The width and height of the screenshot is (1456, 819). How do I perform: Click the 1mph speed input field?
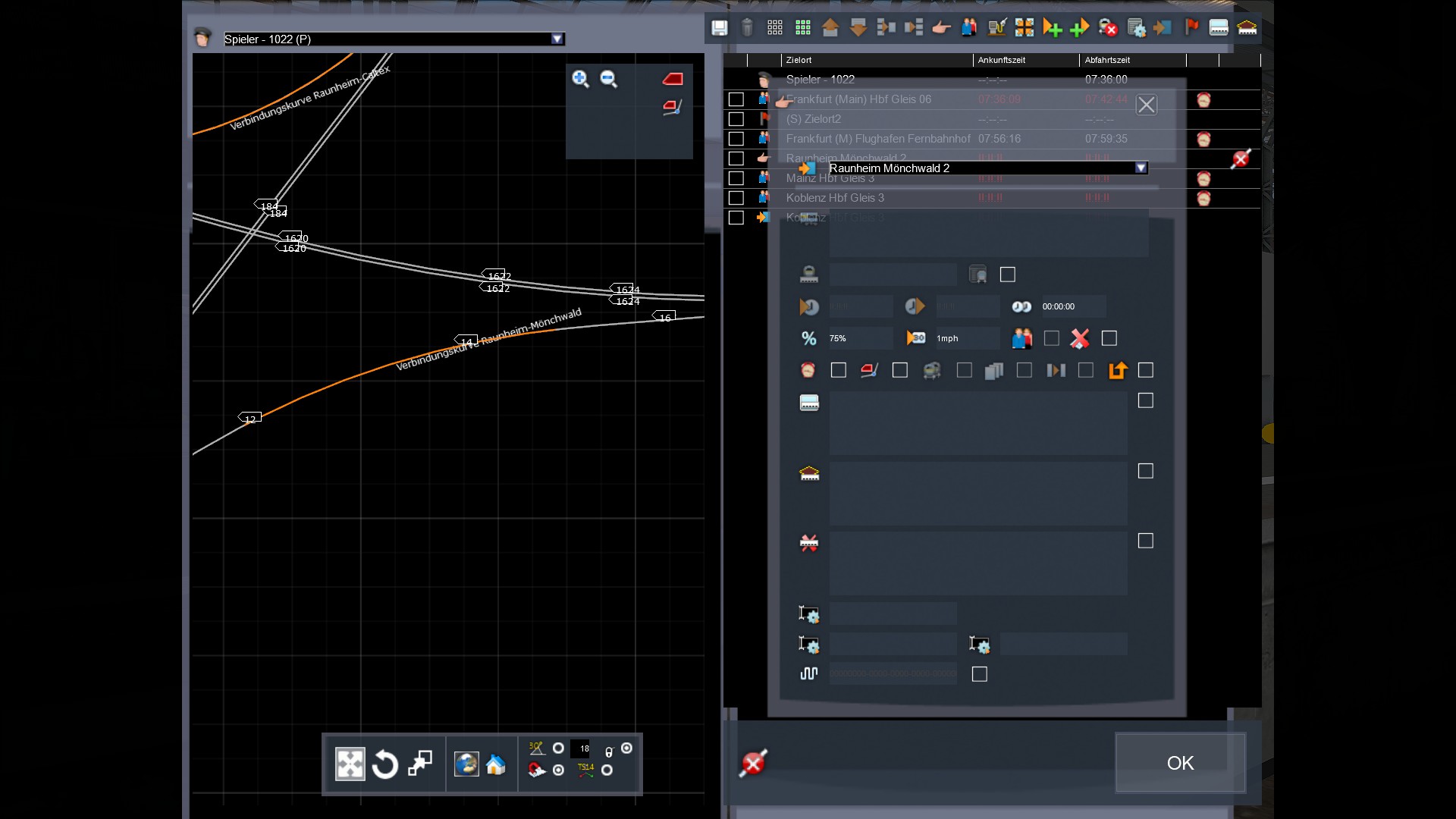967,338
